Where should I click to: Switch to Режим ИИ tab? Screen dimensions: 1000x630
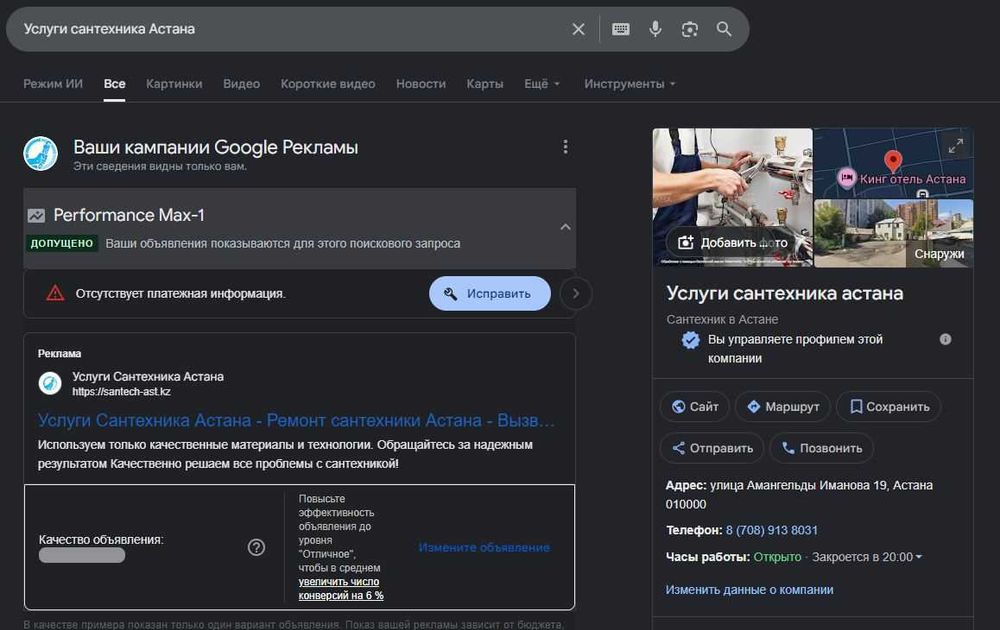tap(53, 84)
